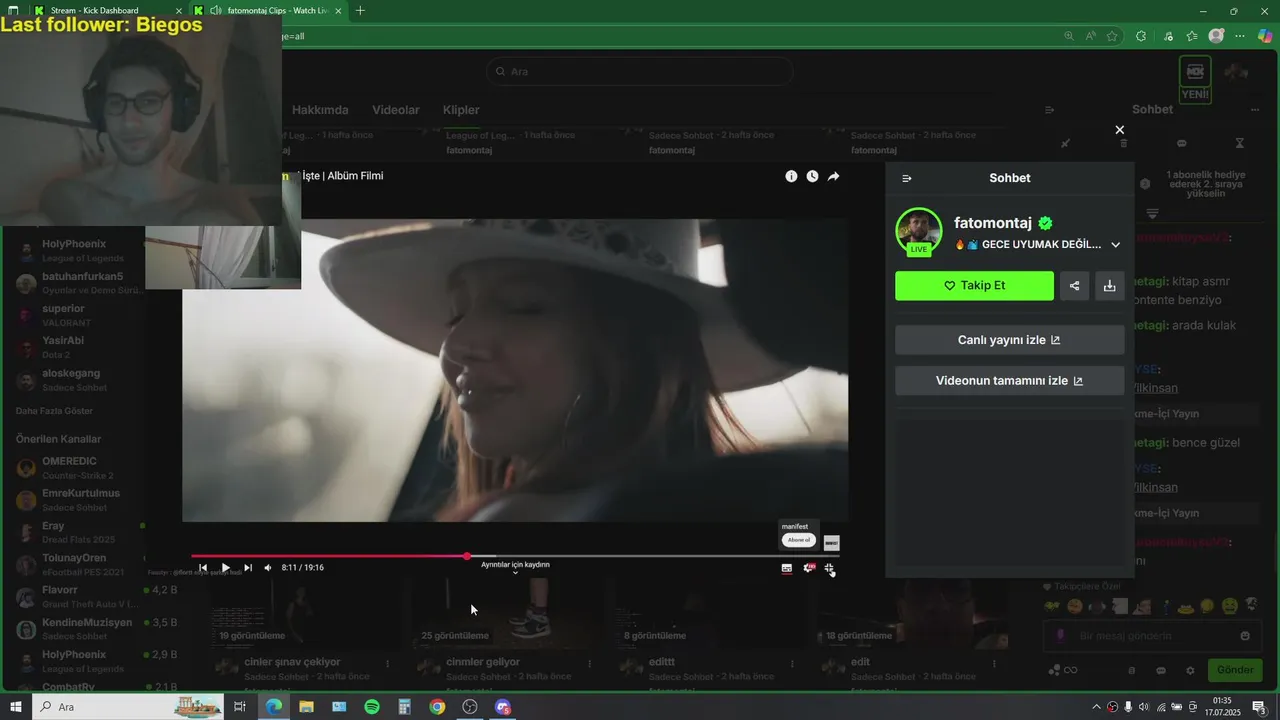The image size is (1280, 720).
Task: Collapse the Sohbet panel in clip overlay
Action: coord(907,178)
